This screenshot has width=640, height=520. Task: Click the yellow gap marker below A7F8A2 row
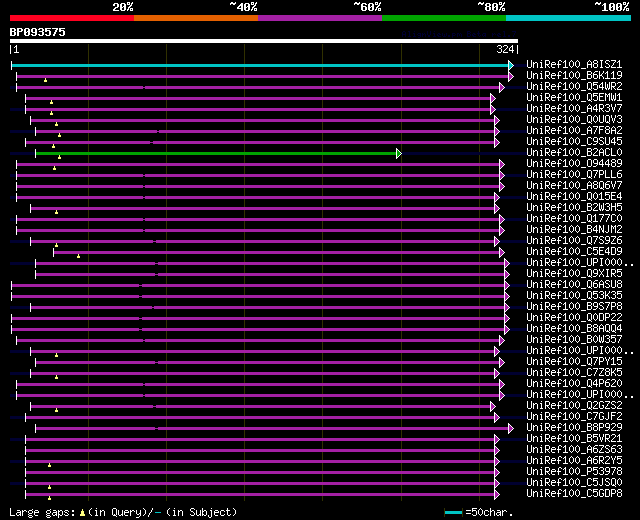[x=60, y=135]
